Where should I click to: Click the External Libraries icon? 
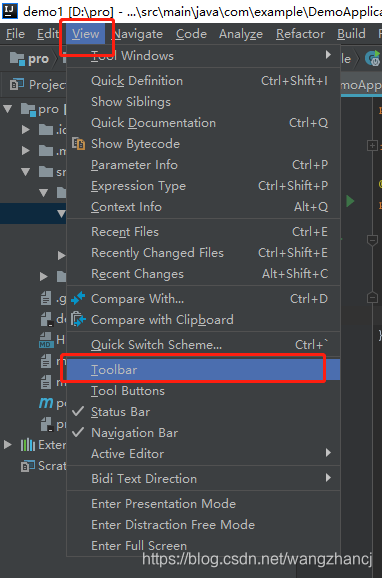tap(28, 445)
